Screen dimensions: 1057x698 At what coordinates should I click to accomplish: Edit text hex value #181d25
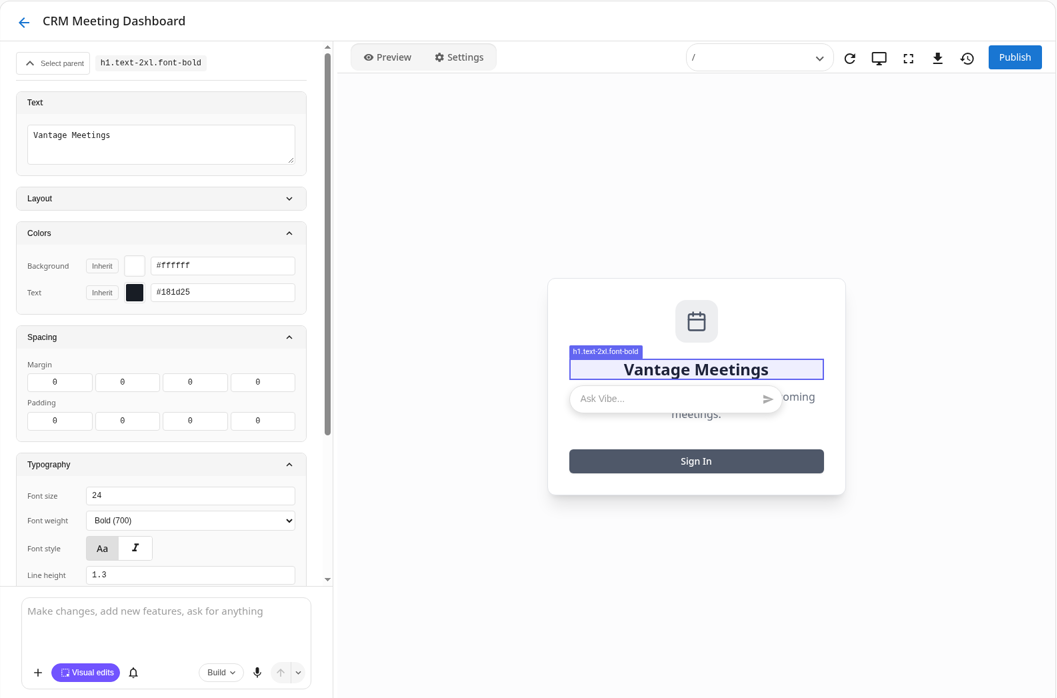[x=222, y=293]
